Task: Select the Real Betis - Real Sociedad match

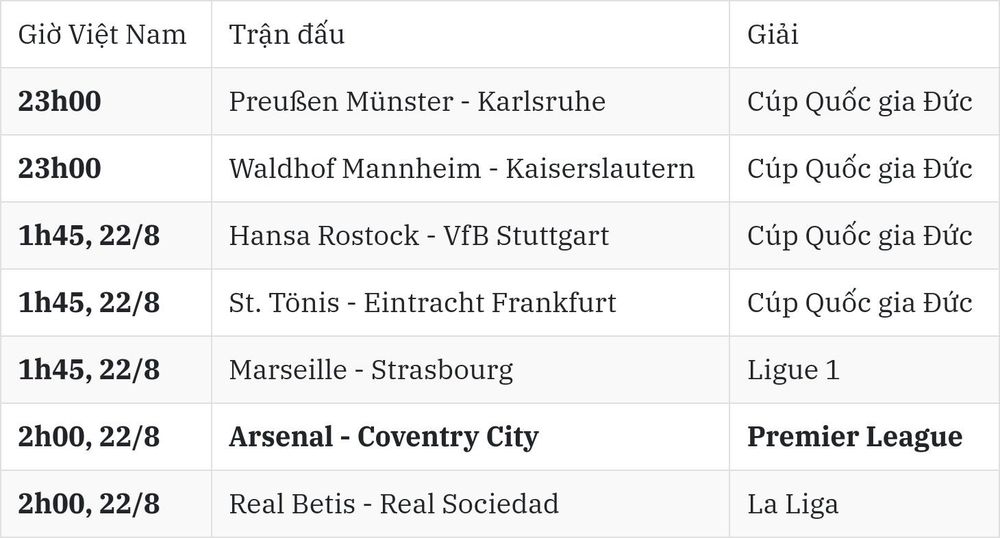Action: (393, 504)
